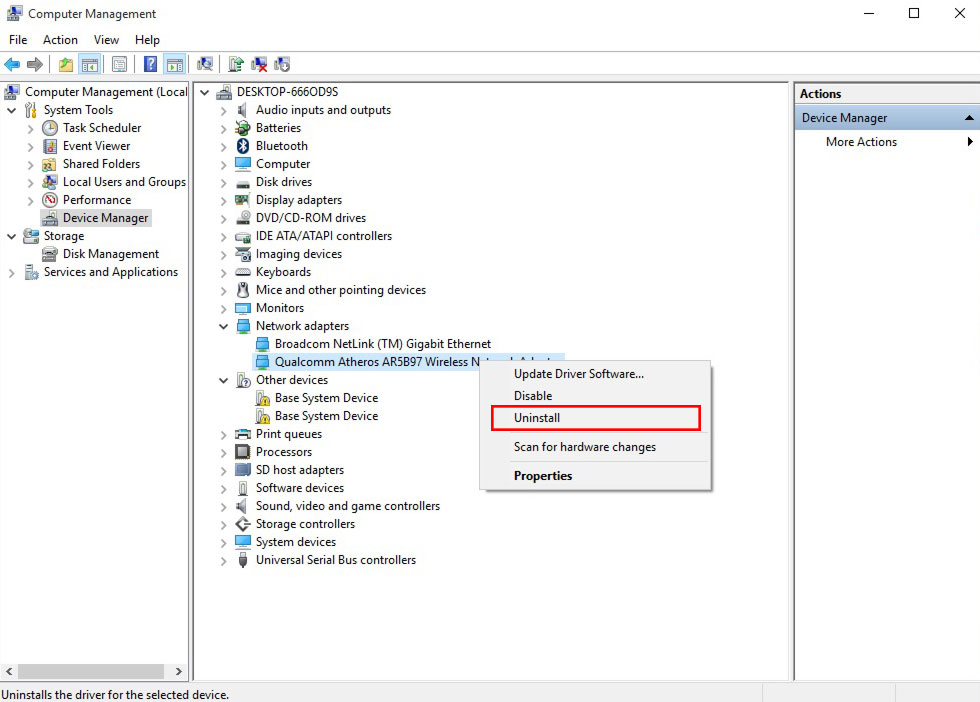Click the Properties sheet toolbar icon
This screenshot has height=702, width=980.
point(119,64)
